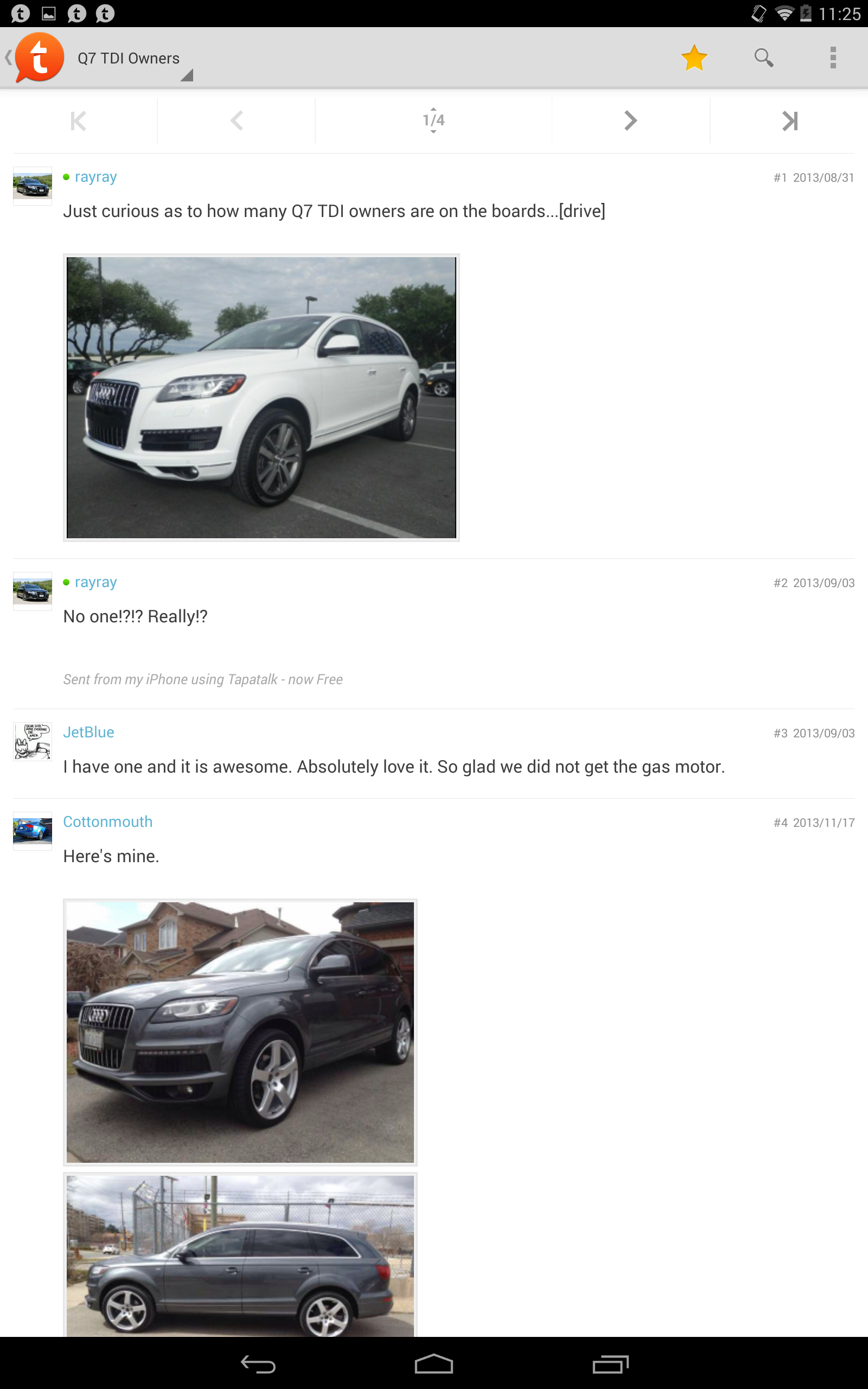Tap the Android recent apps button
The height and width of the screenshot is (1389, 868).
[x=611, y=1363]
